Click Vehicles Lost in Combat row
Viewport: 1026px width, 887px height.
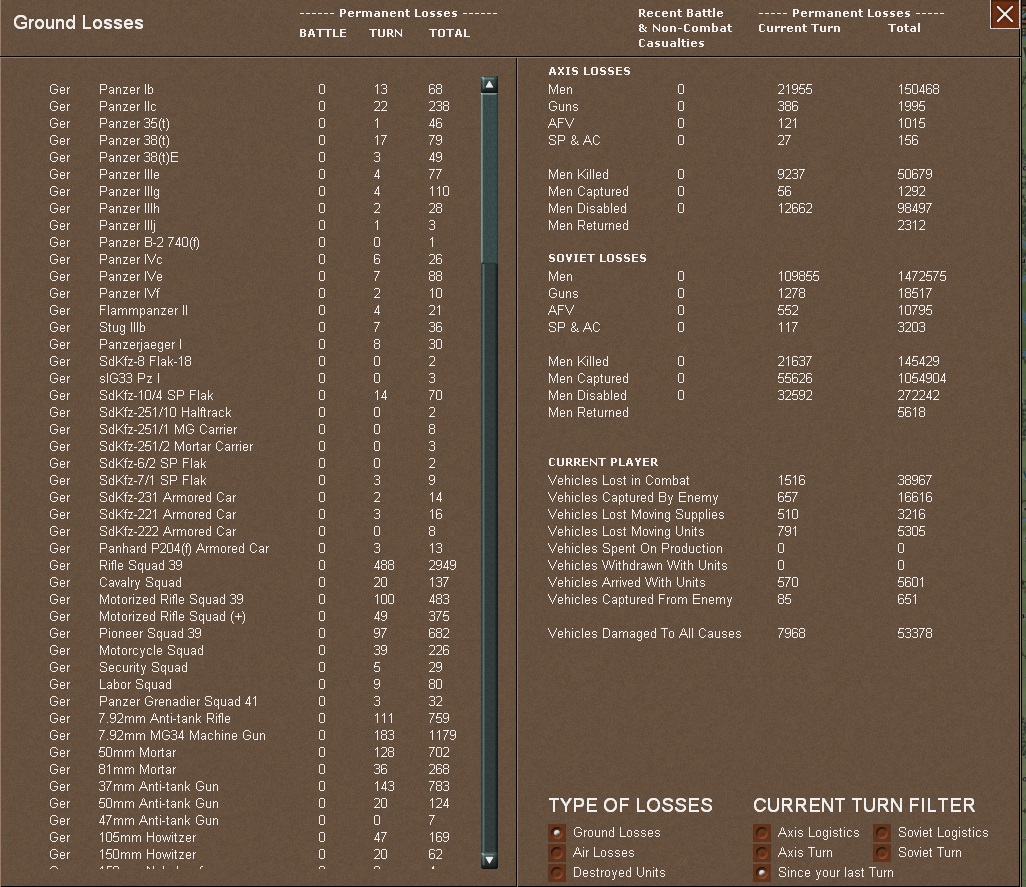[x=741, y=481]
